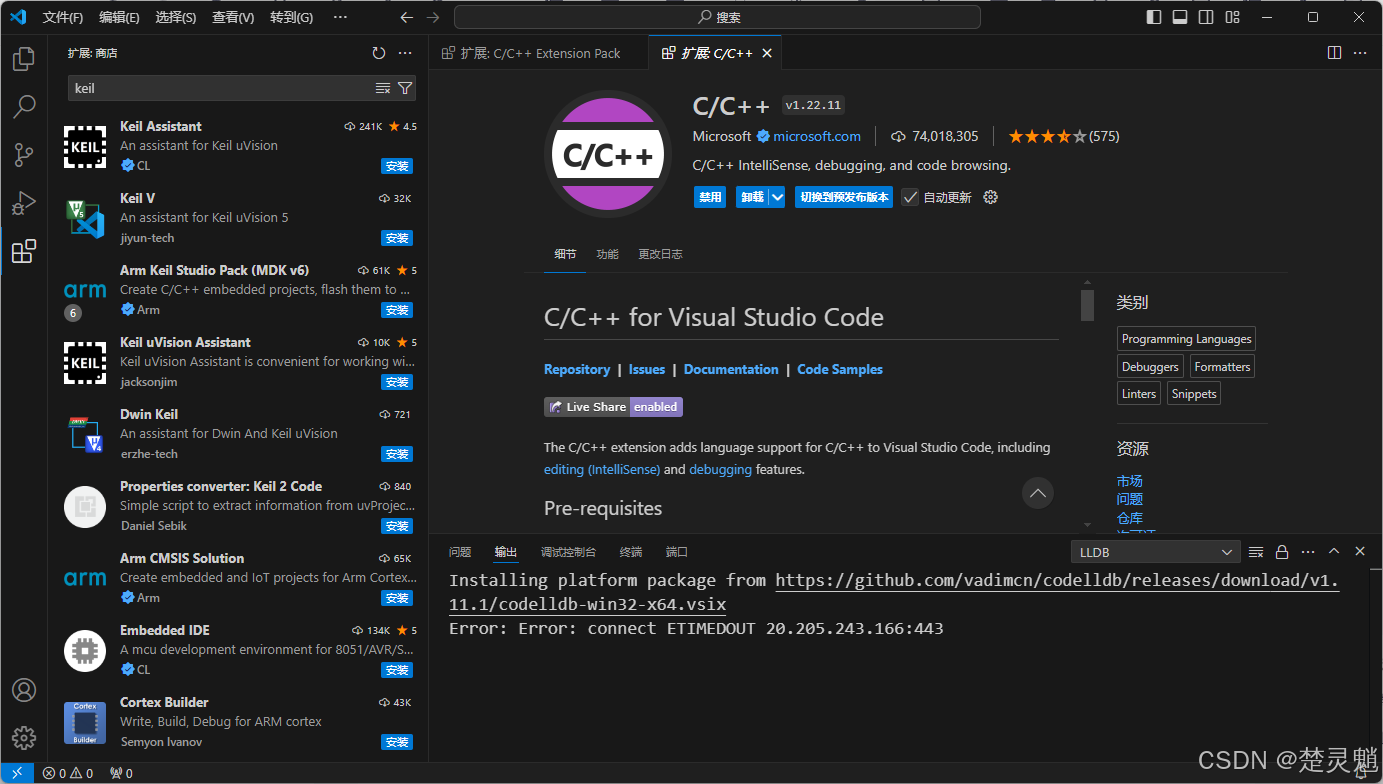Install the Embedded IDE extension
The image size is (1383, 784).
397,670
